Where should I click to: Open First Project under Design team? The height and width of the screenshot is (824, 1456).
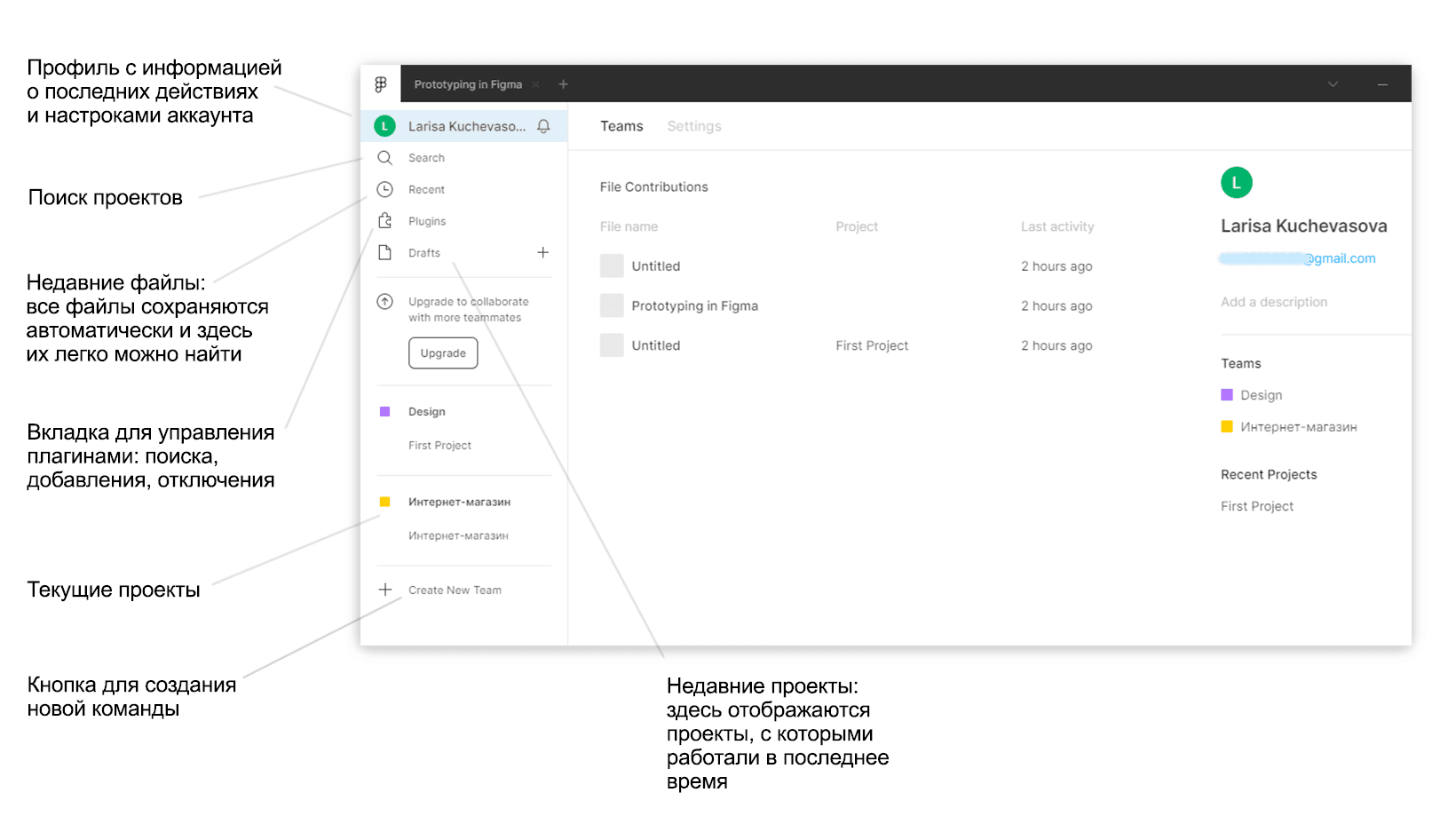[x=439, y=446]
